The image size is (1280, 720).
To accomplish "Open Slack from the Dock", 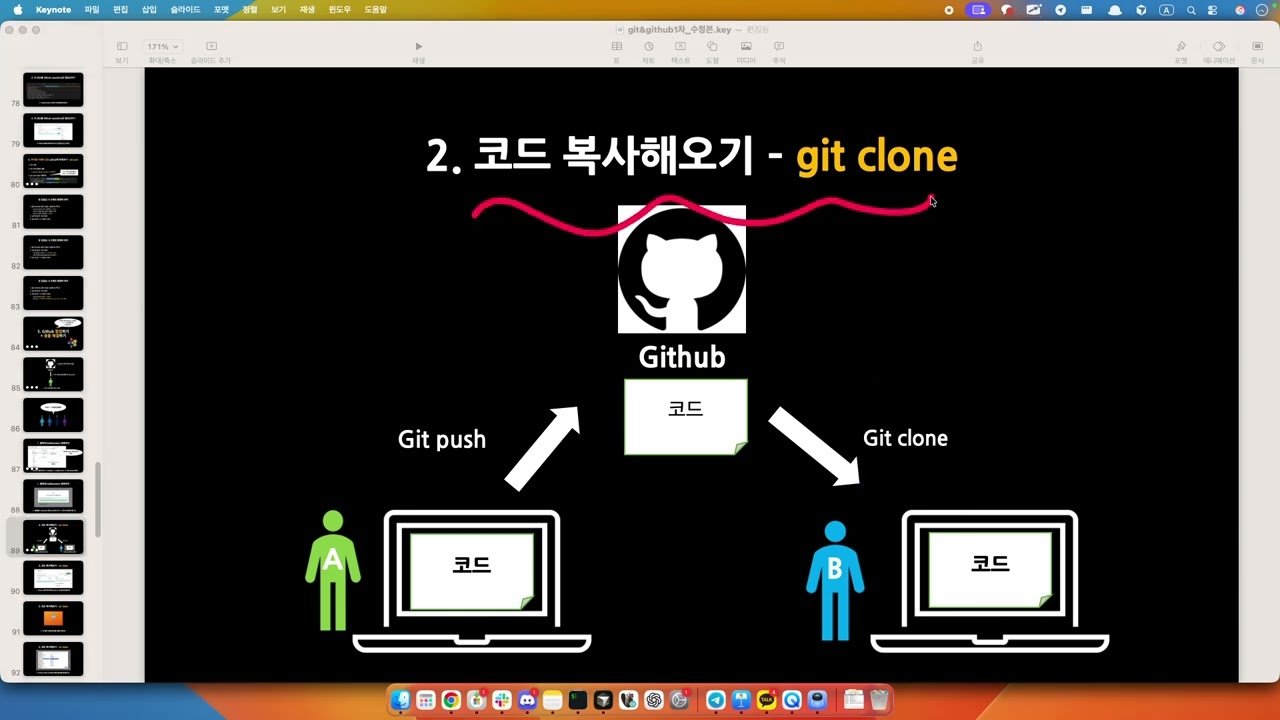I will point(502,701).
